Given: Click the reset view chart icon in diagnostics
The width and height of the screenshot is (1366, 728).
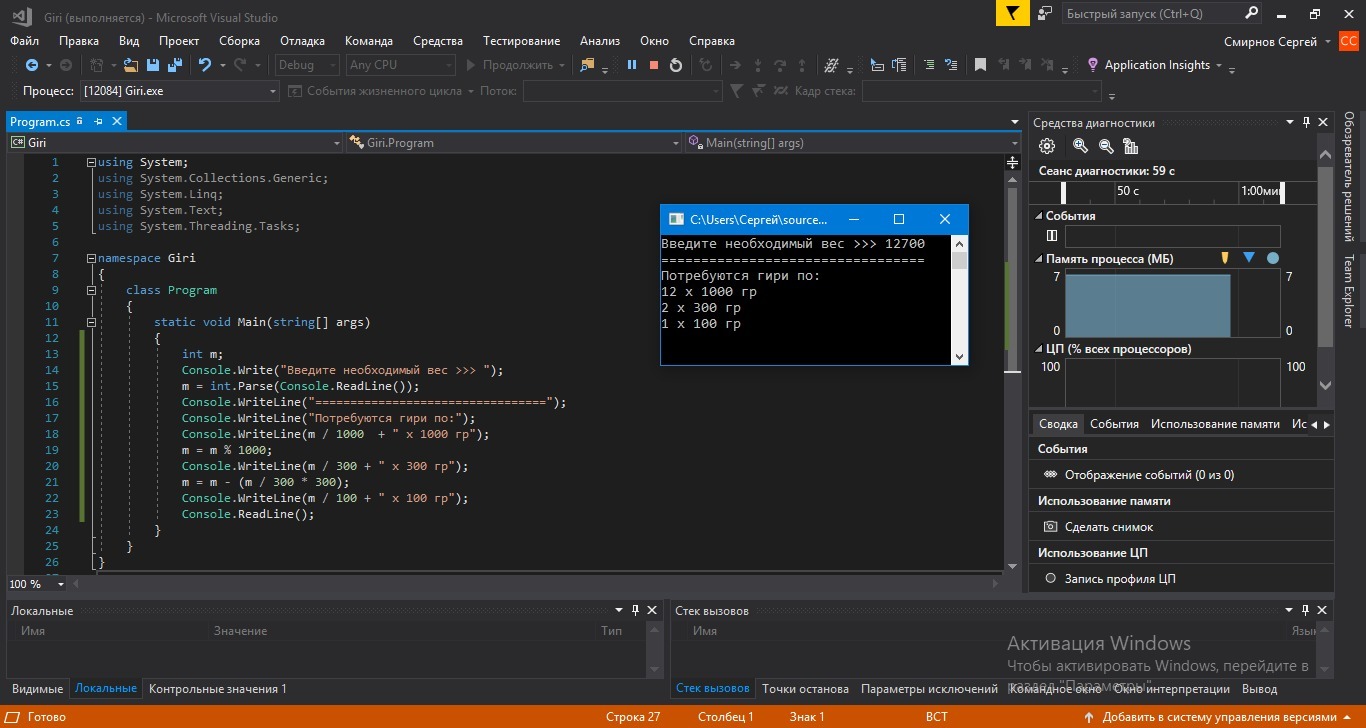Looking at the screenshot, I should click(x=1131, y=146).
